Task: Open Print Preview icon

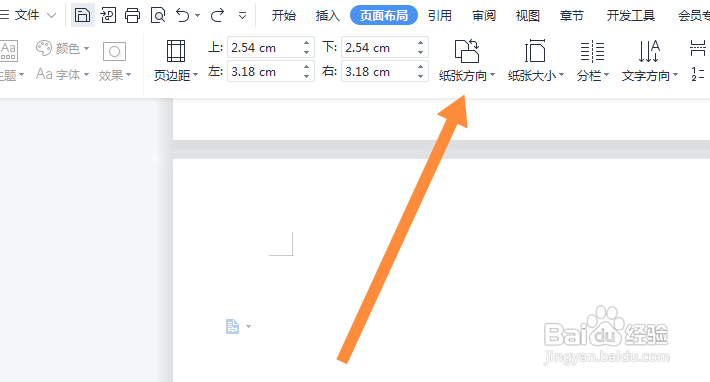Action: (158, 15)
